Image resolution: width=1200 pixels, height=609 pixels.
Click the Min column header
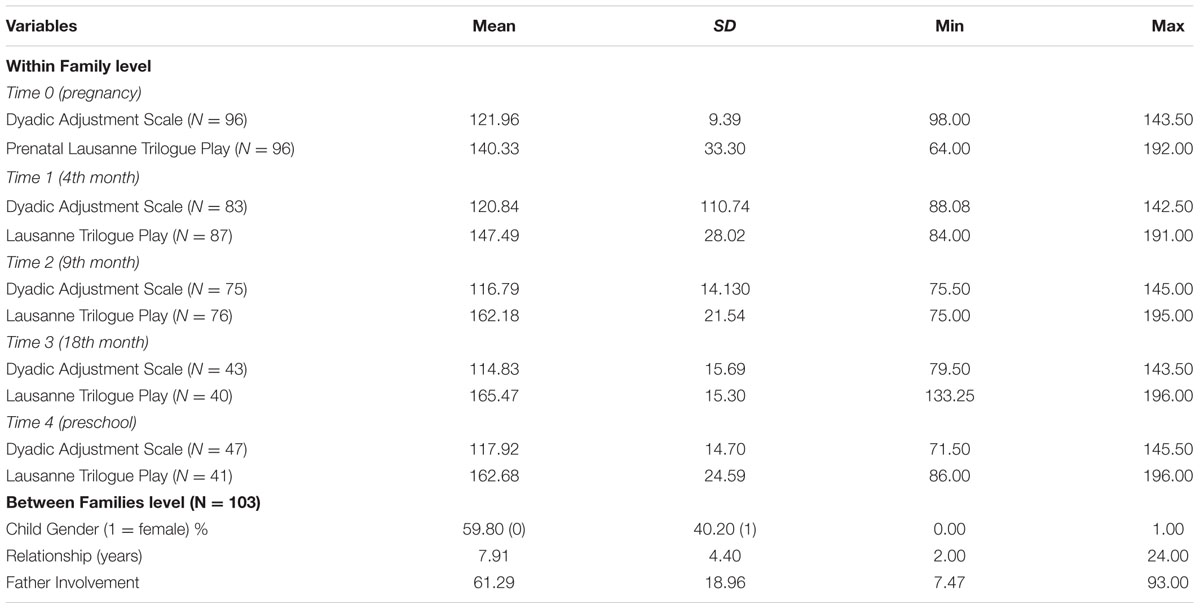pyautogui.click(x=949, y=26)
